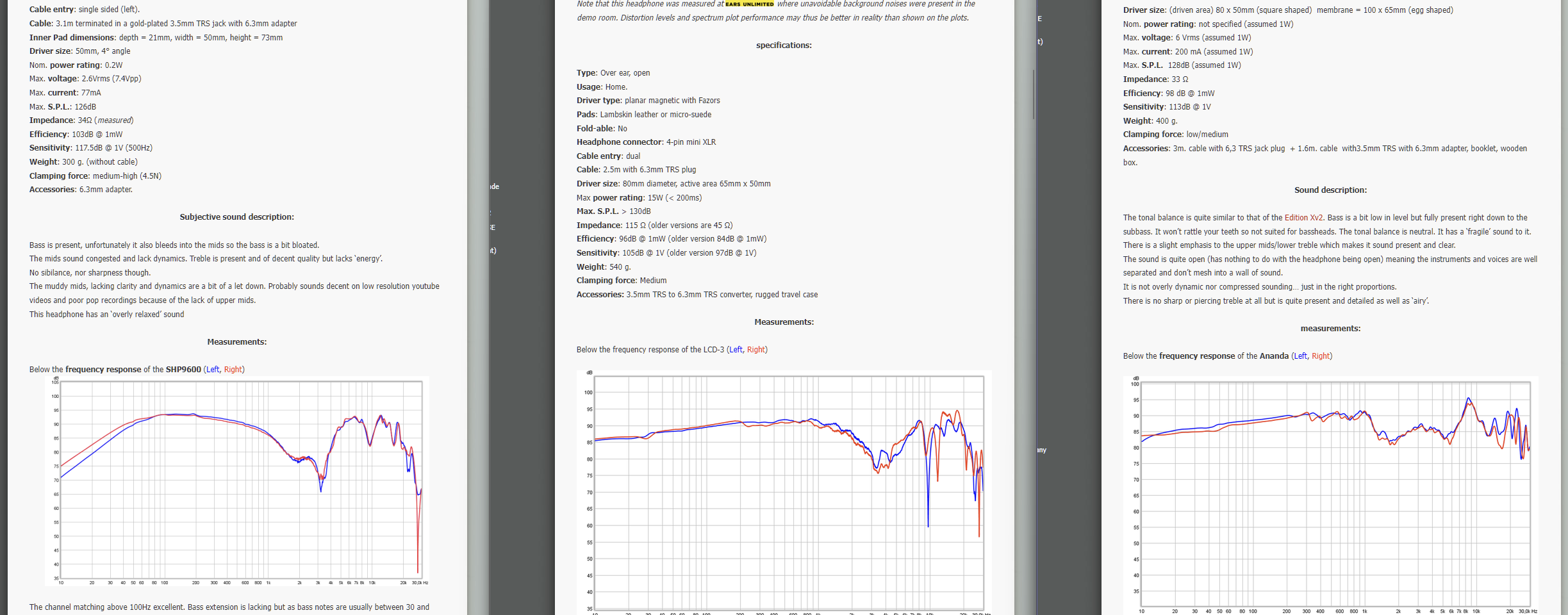Click 'rugged travel case' accessories line
Viewport: 1568px width, 615px height.
[x=697, y=295]
